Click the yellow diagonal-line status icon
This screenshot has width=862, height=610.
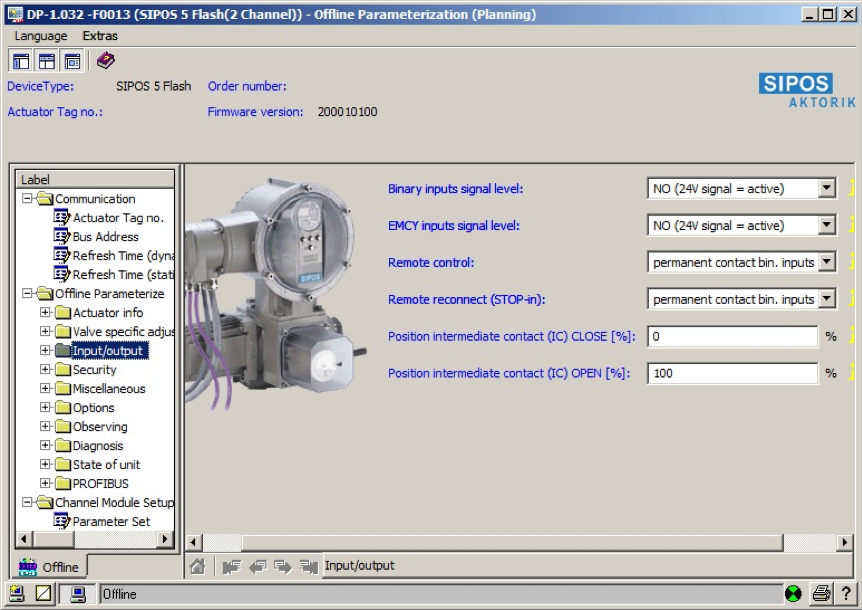point(43,594)
